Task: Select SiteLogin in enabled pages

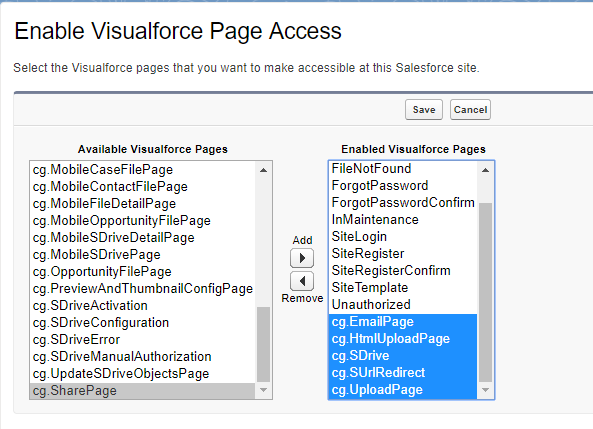Action: pos(403,237)
